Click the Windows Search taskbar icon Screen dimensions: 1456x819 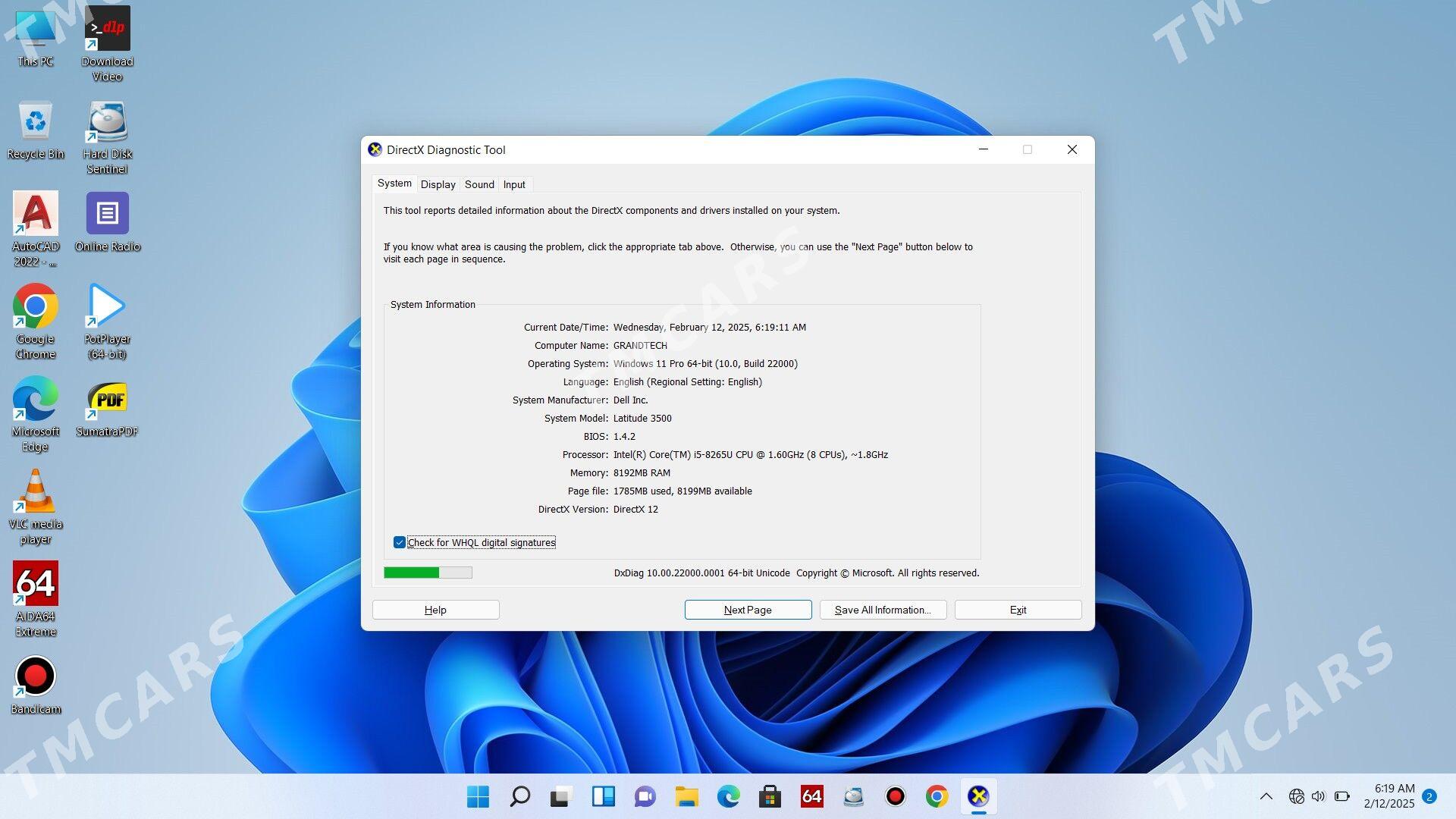(x=518, y=796)
